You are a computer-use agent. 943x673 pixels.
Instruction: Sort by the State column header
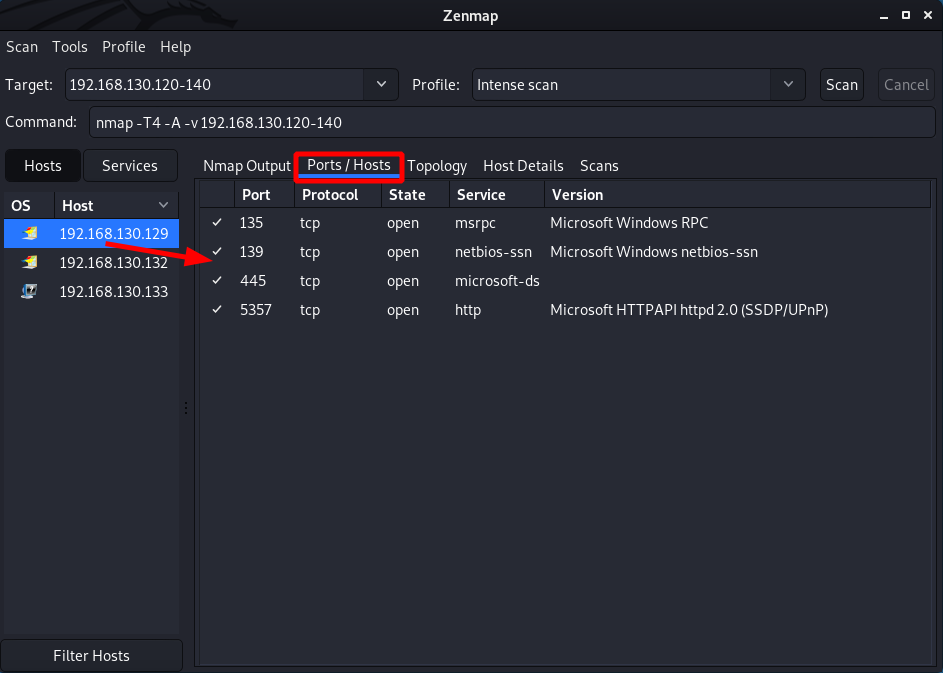pos(416,195)
